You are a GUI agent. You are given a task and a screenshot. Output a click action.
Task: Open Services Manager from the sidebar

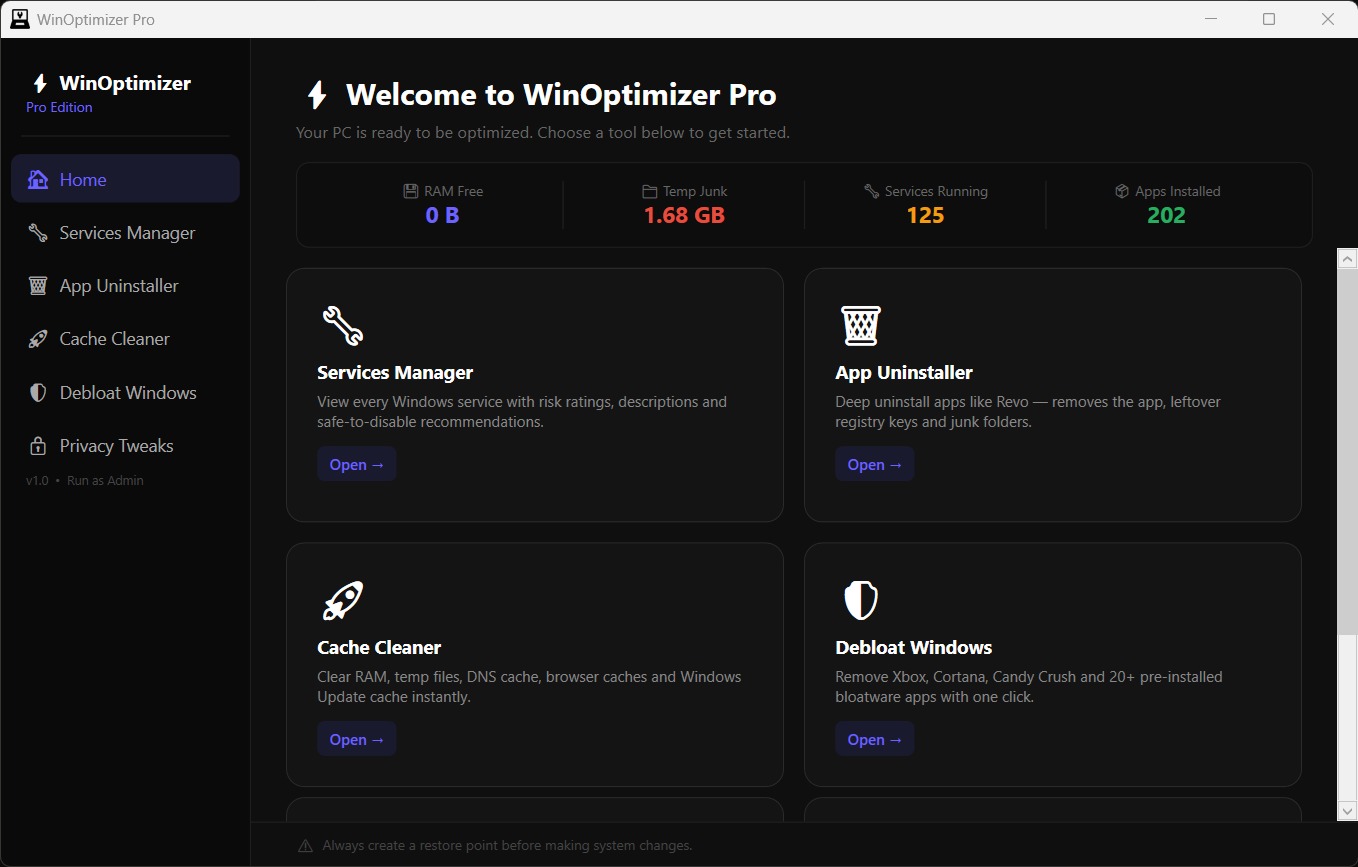[125, 233]
